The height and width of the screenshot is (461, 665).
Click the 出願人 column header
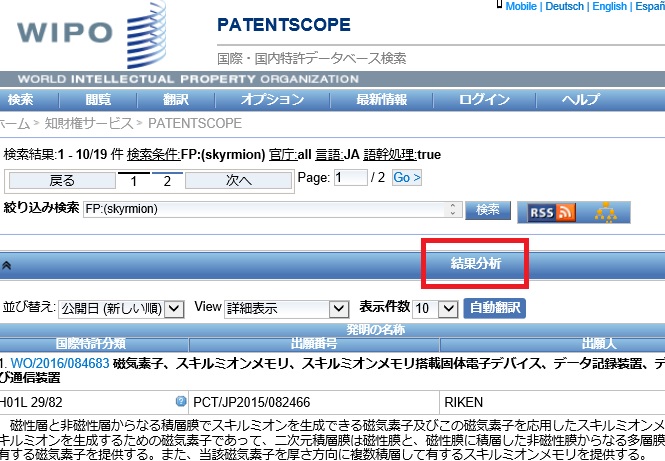[598, 344]
